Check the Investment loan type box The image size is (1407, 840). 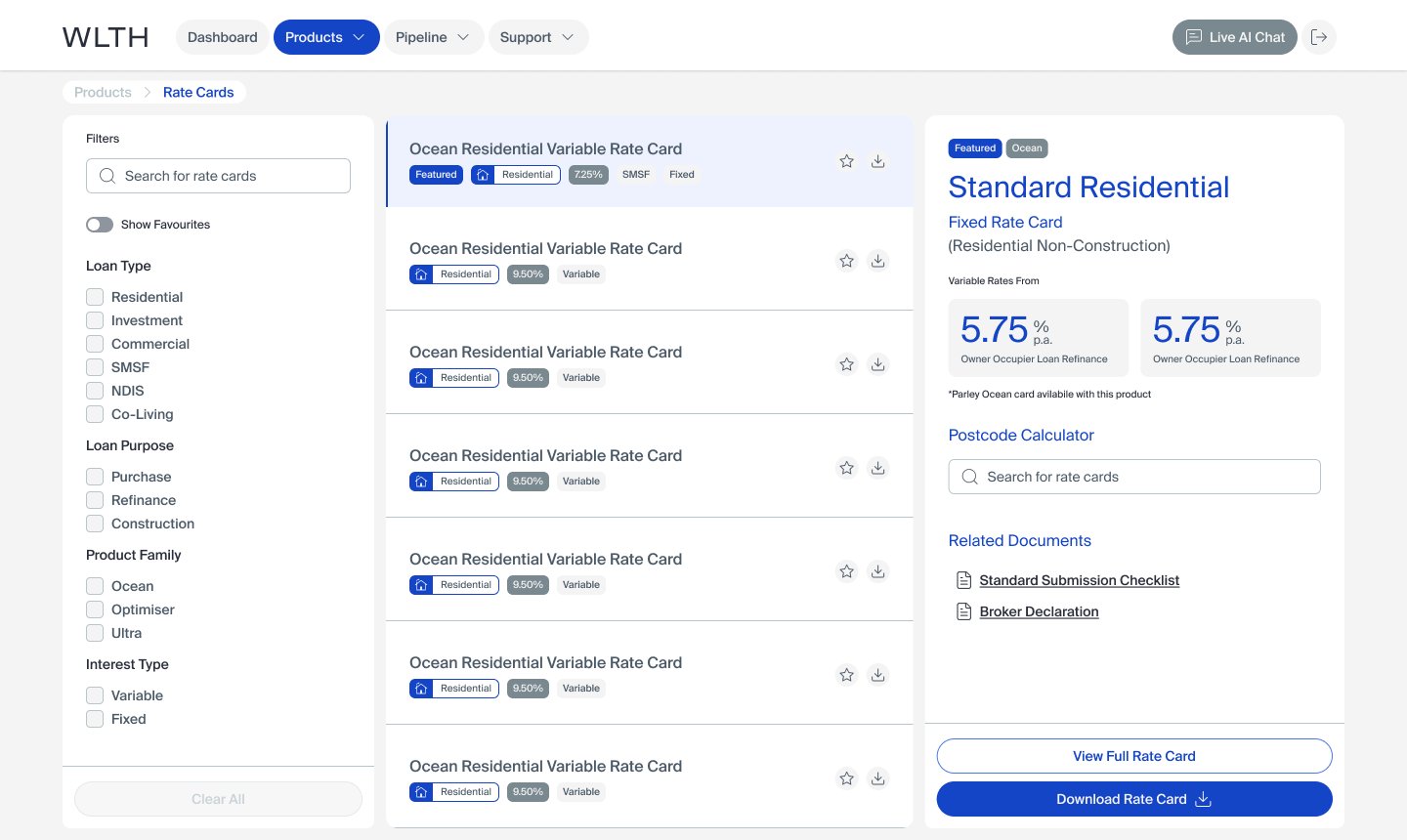click(x=95, y=320)
